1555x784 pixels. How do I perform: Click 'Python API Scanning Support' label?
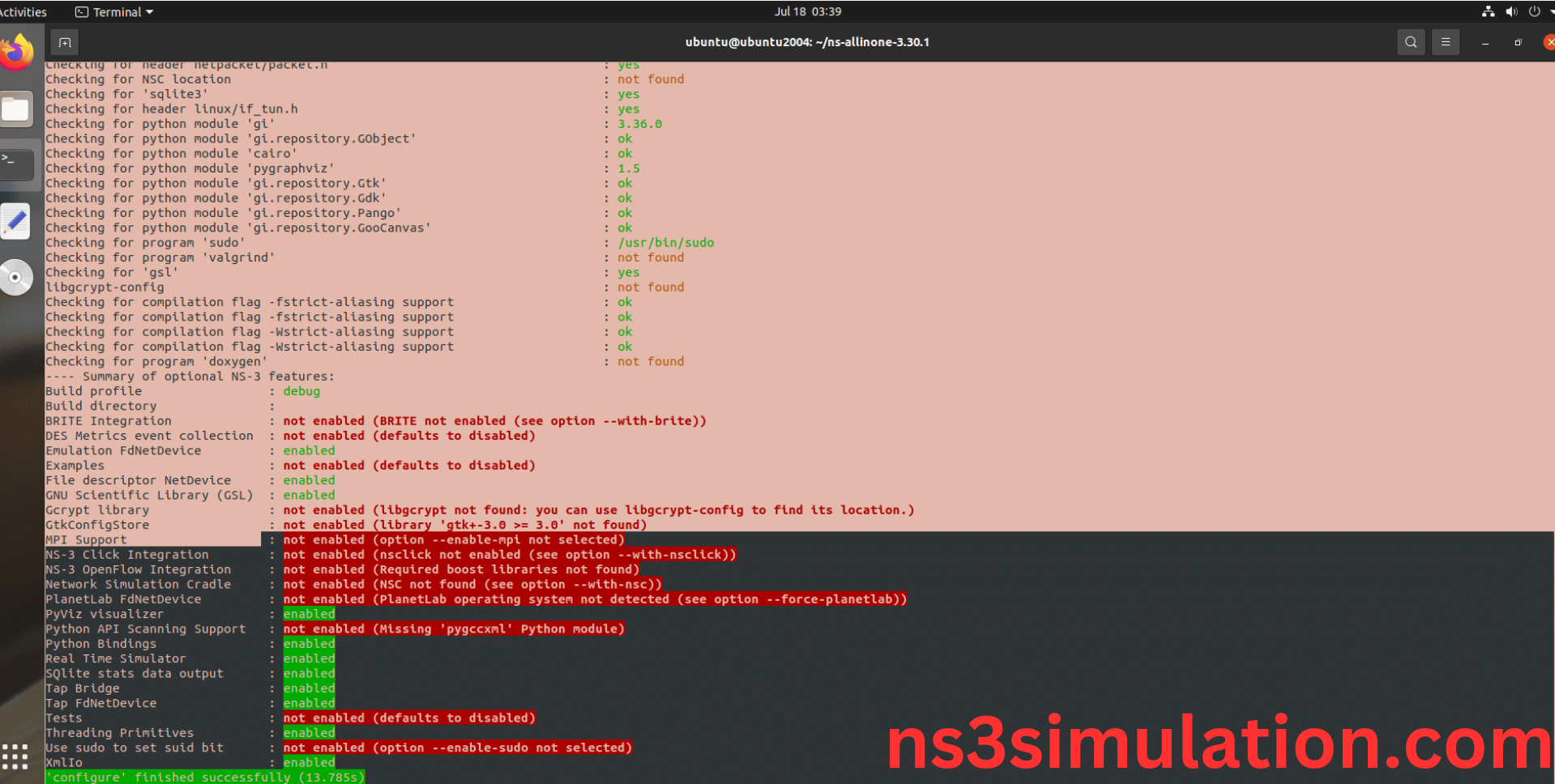point(145,629)
